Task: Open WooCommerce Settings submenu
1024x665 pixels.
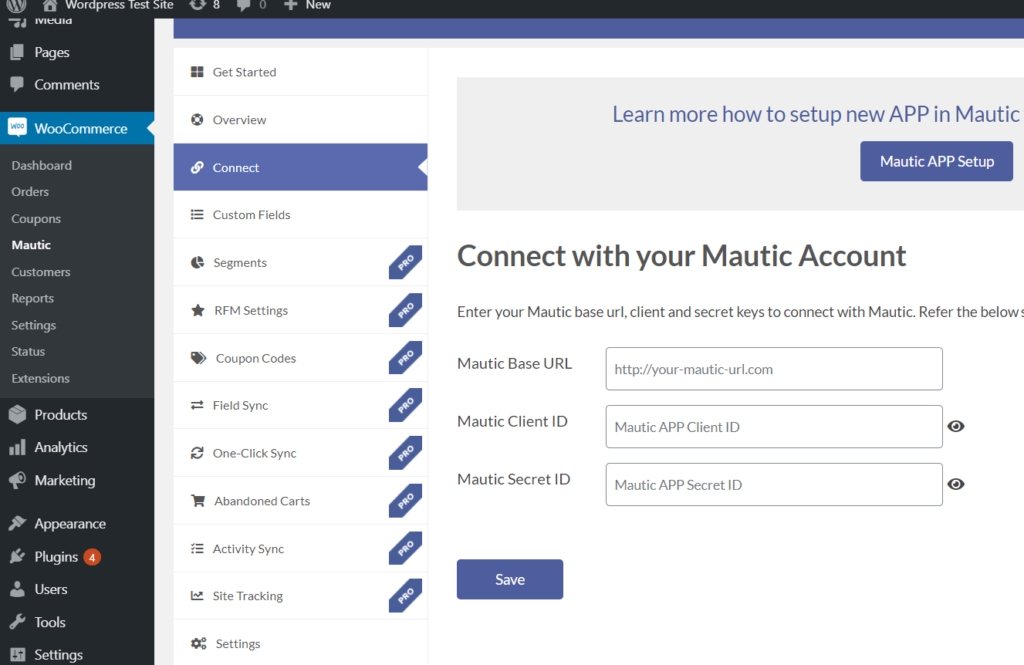Action: click(33, 325)
